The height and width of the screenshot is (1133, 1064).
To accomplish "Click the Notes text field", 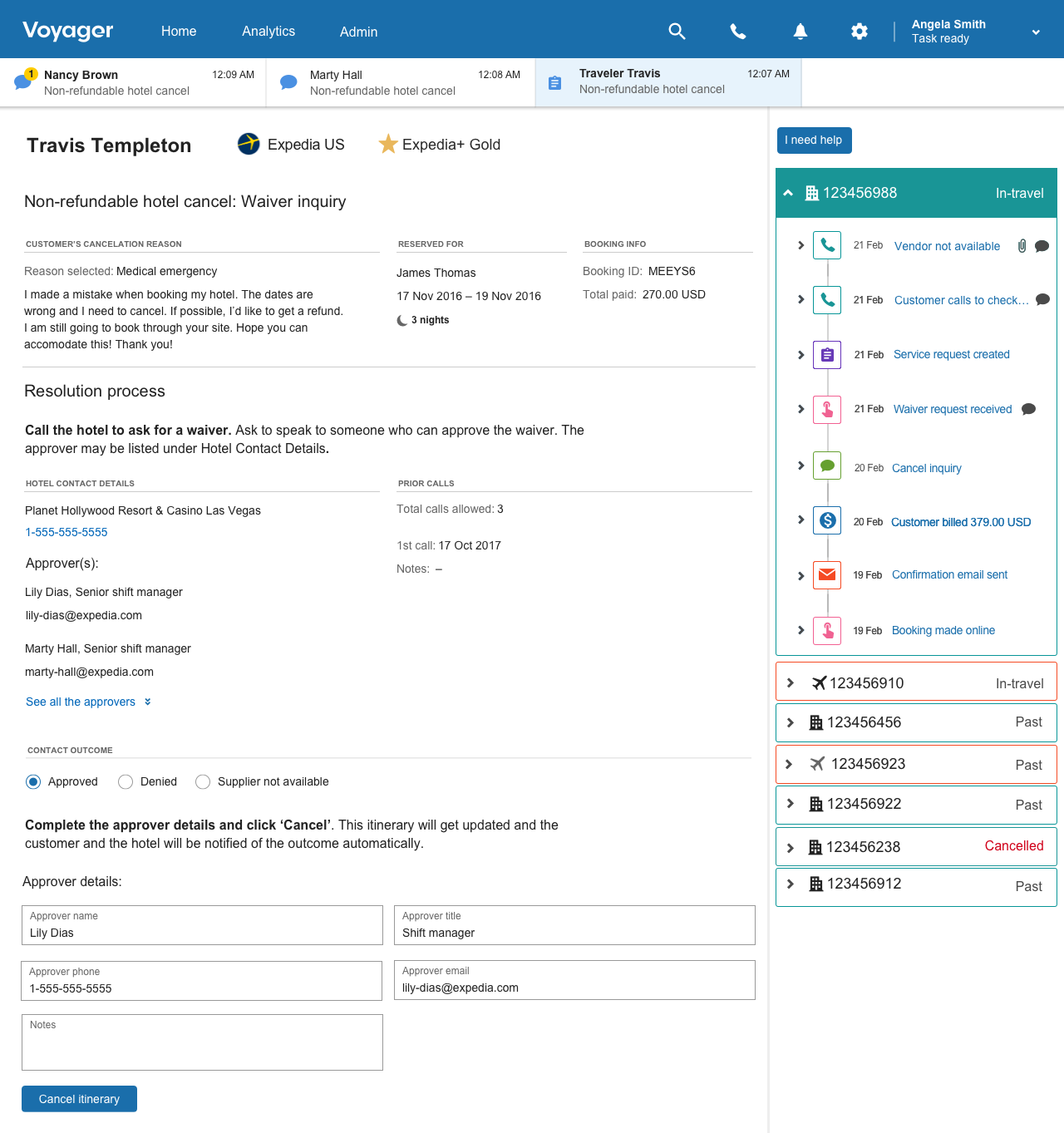I will click(x=202, y=1046).
